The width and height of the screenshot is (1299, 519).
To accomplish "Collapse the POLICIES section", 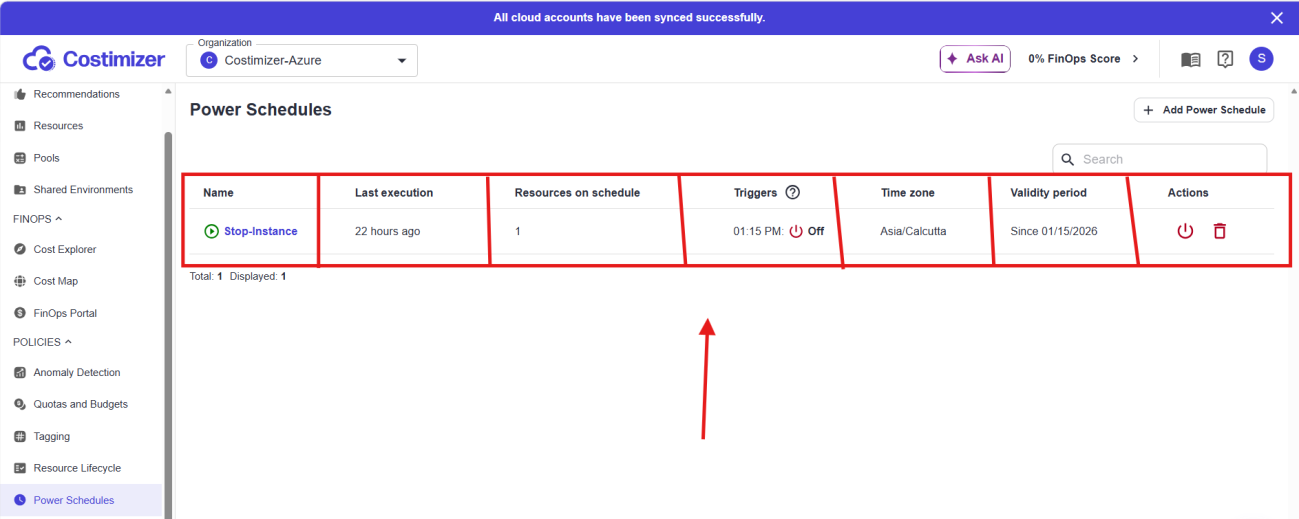I will (42, 342).
